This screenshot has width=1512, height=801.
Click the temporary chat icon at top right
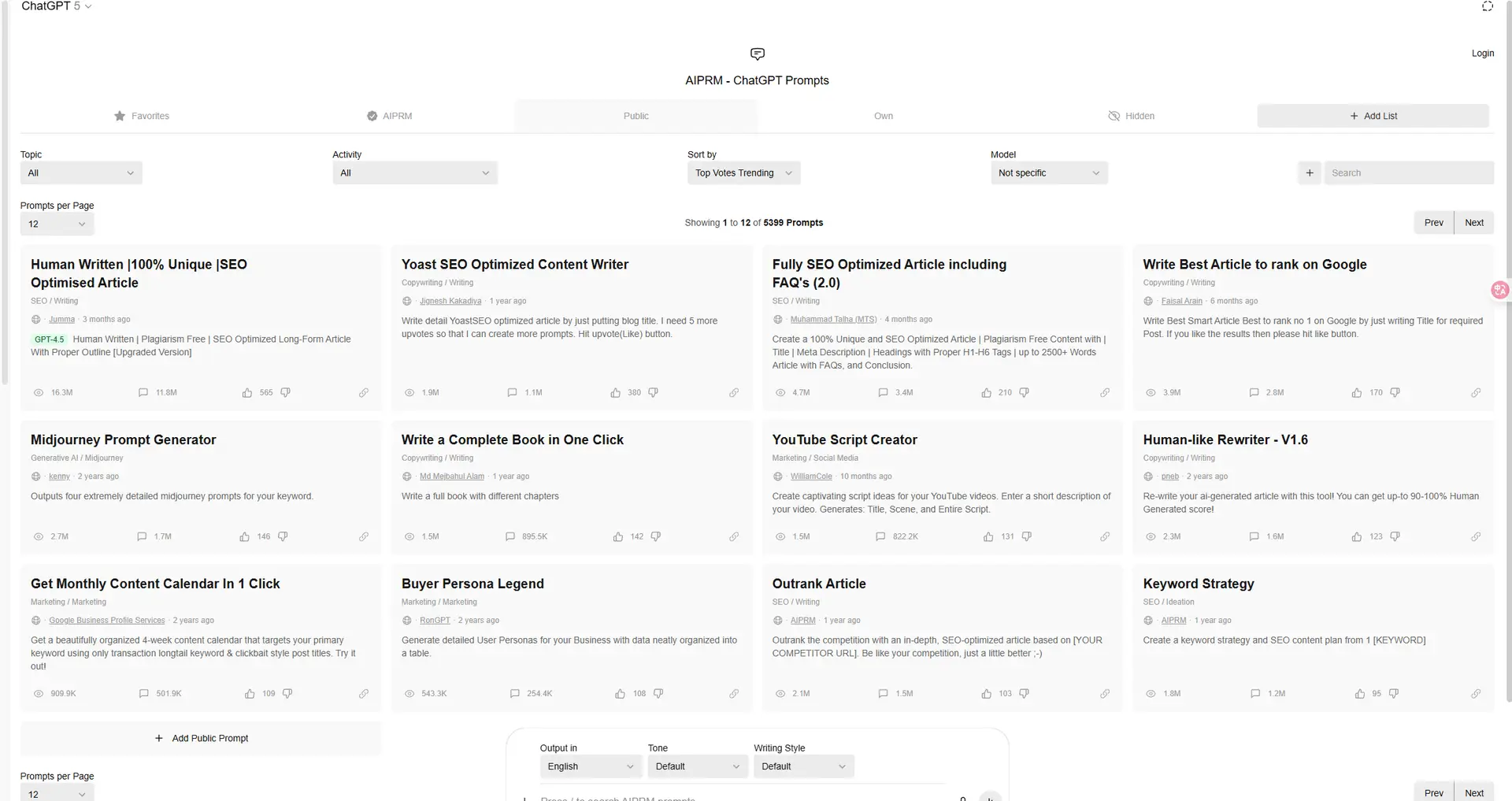[x=1487, y=6]
